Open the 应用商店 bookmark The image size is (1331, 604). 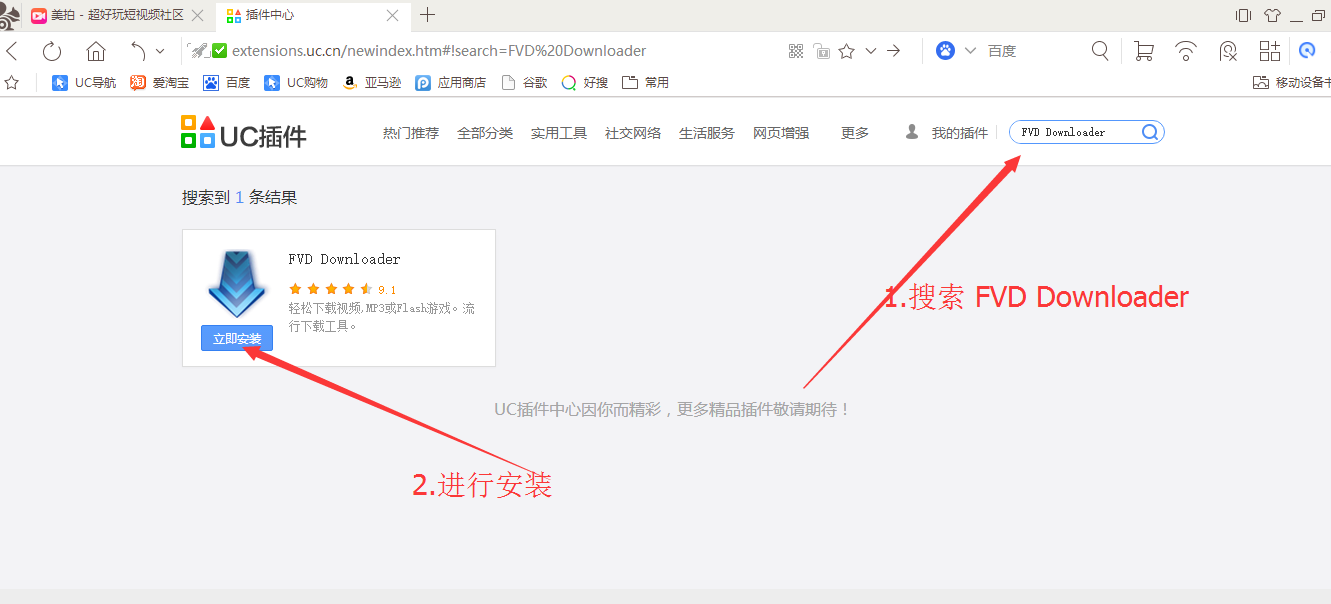click(451, 83)
